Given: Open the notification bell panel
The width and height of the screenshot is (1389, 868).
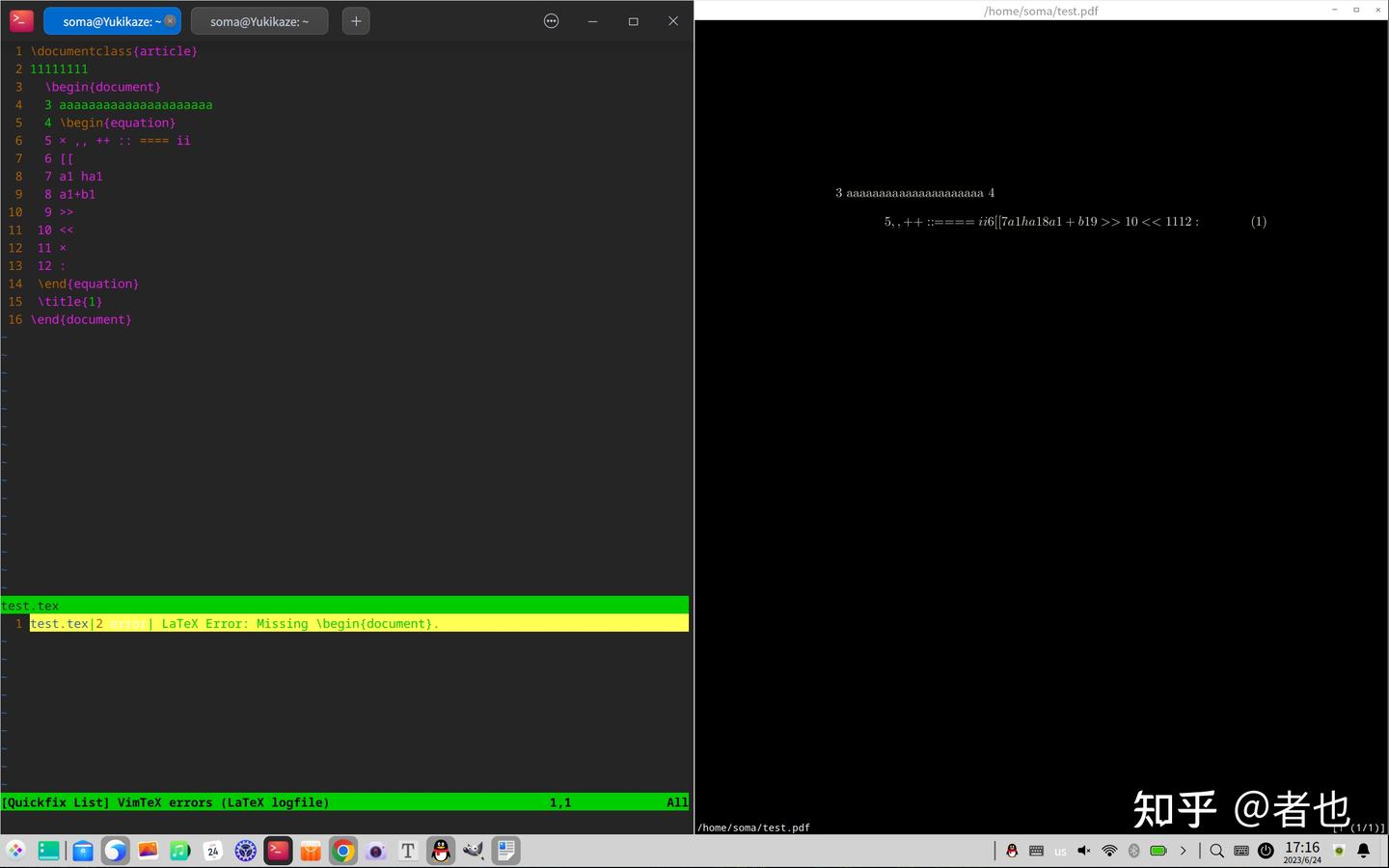Looking at the screenshot, I should click(1364, 851).
